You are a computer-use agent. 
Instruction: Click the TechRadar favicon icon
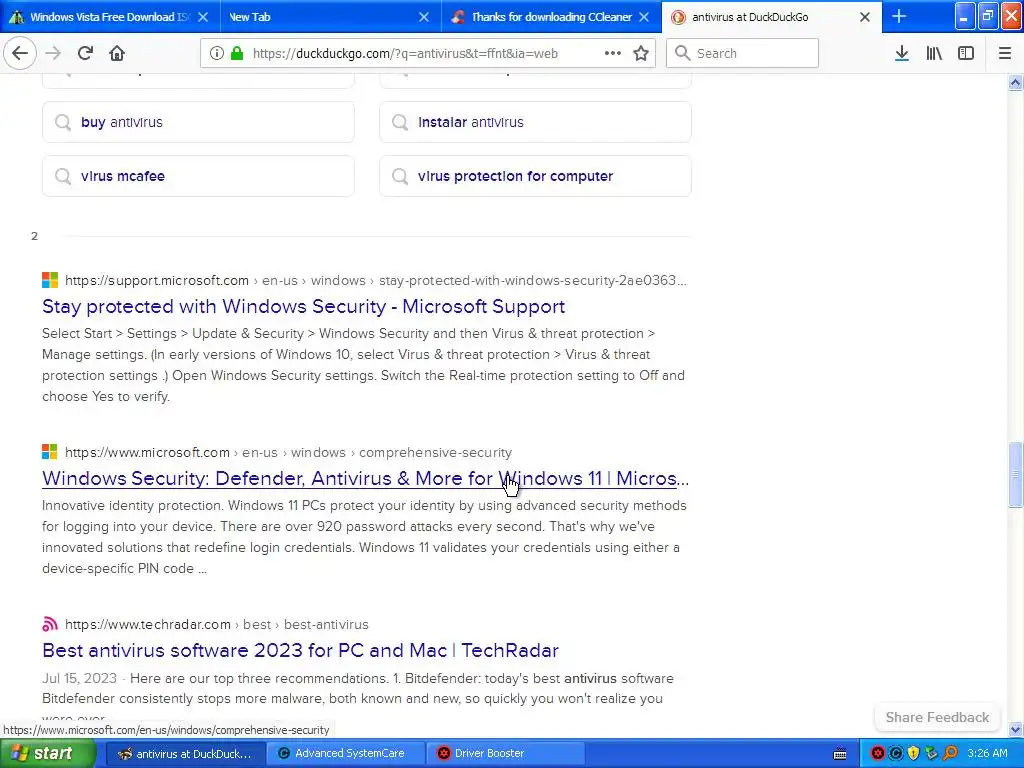(50, 624)
